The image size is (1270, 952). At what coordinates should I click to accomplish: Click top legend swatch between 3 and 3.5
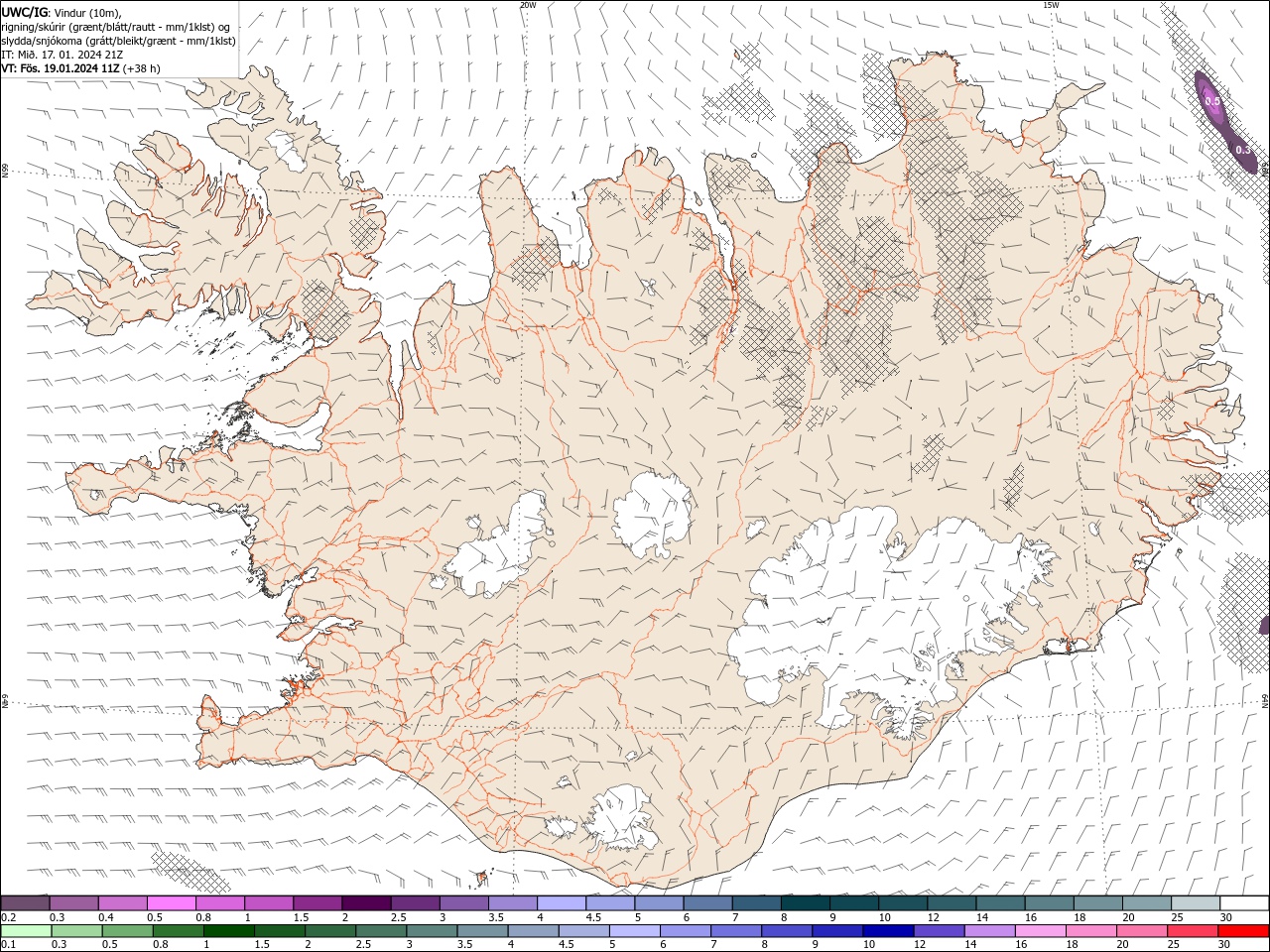coord(464,902)
